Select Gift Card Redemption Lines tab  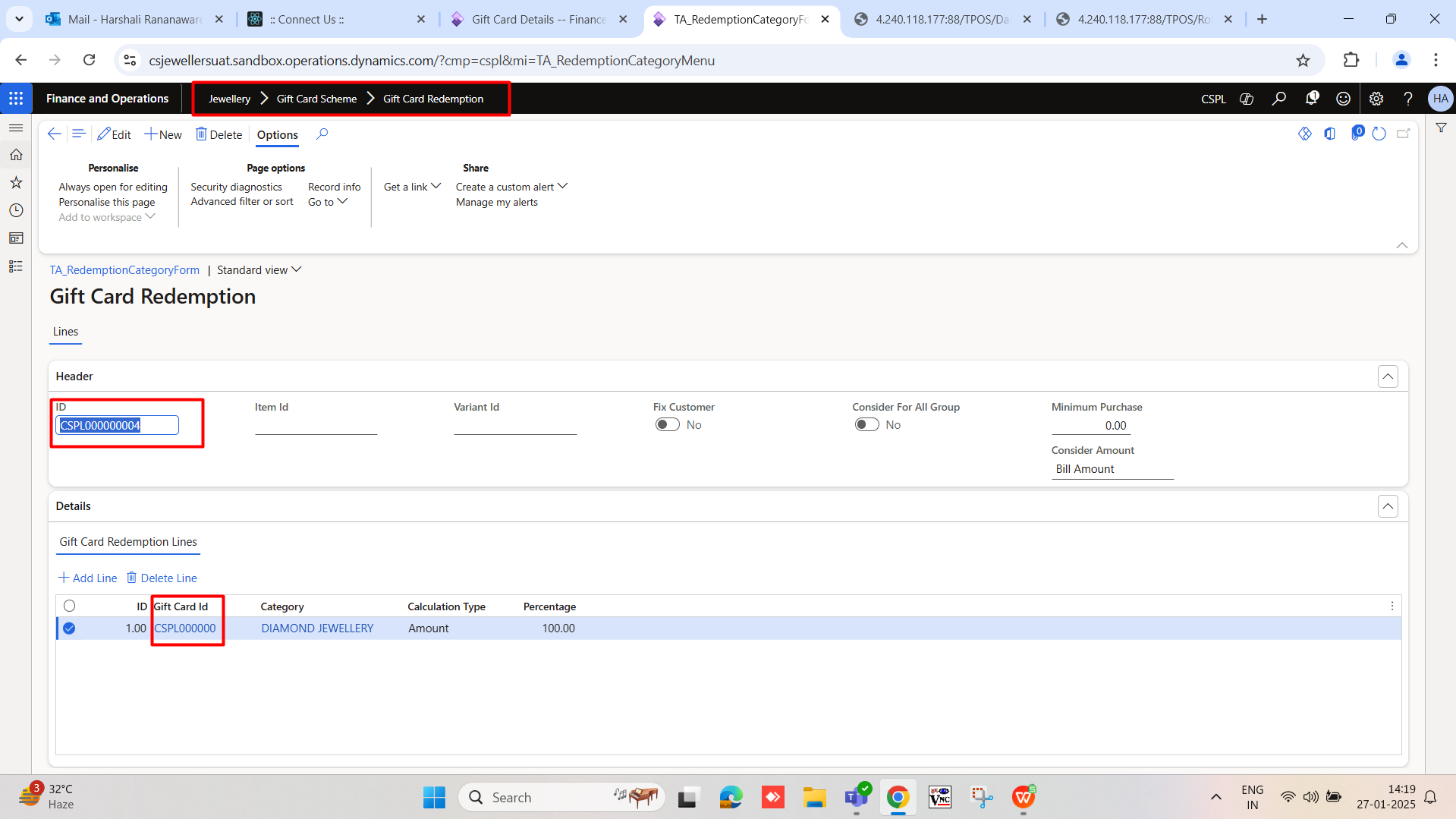tap(128, 542)
